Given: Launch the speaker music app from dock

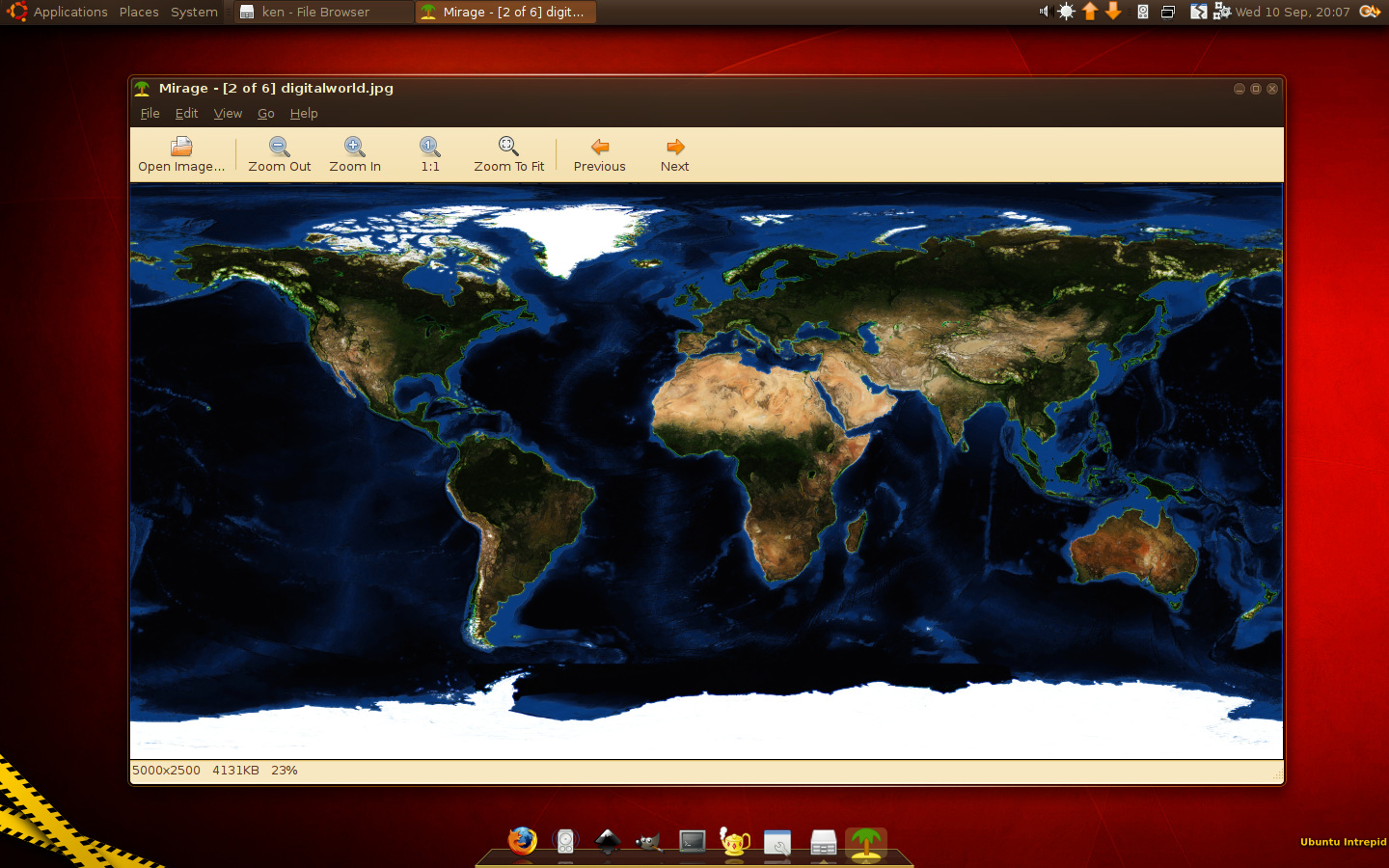Looking at the screenshot, I should [565, 842].
